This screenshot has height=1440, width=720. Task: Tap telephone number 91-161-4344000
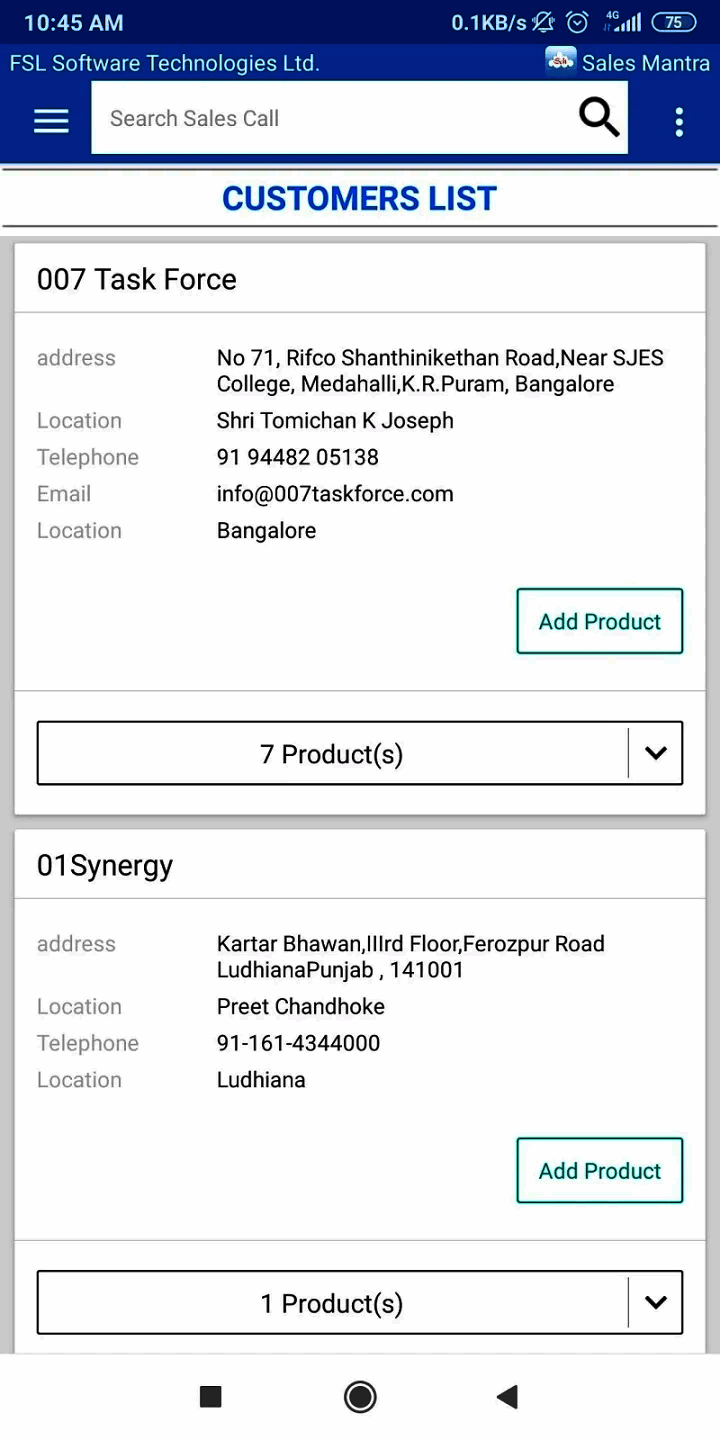coord(298,1043)
